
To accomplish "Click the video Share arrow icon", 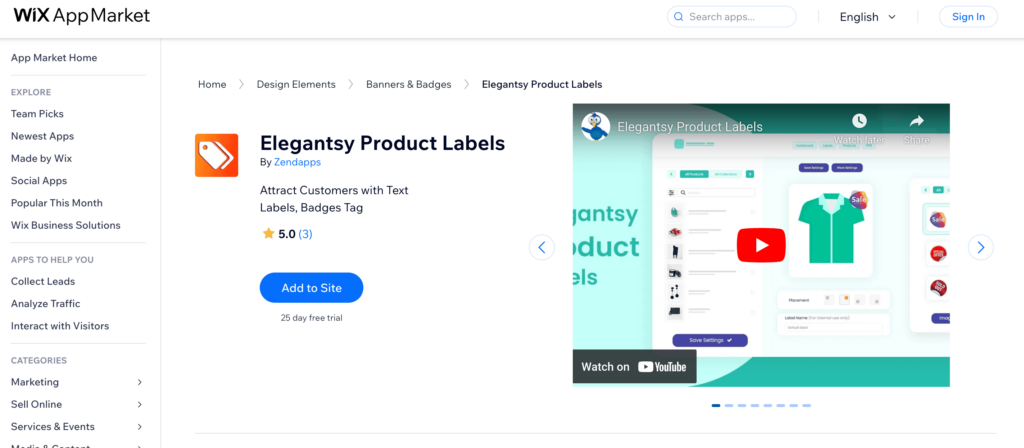I will [917, 121].
